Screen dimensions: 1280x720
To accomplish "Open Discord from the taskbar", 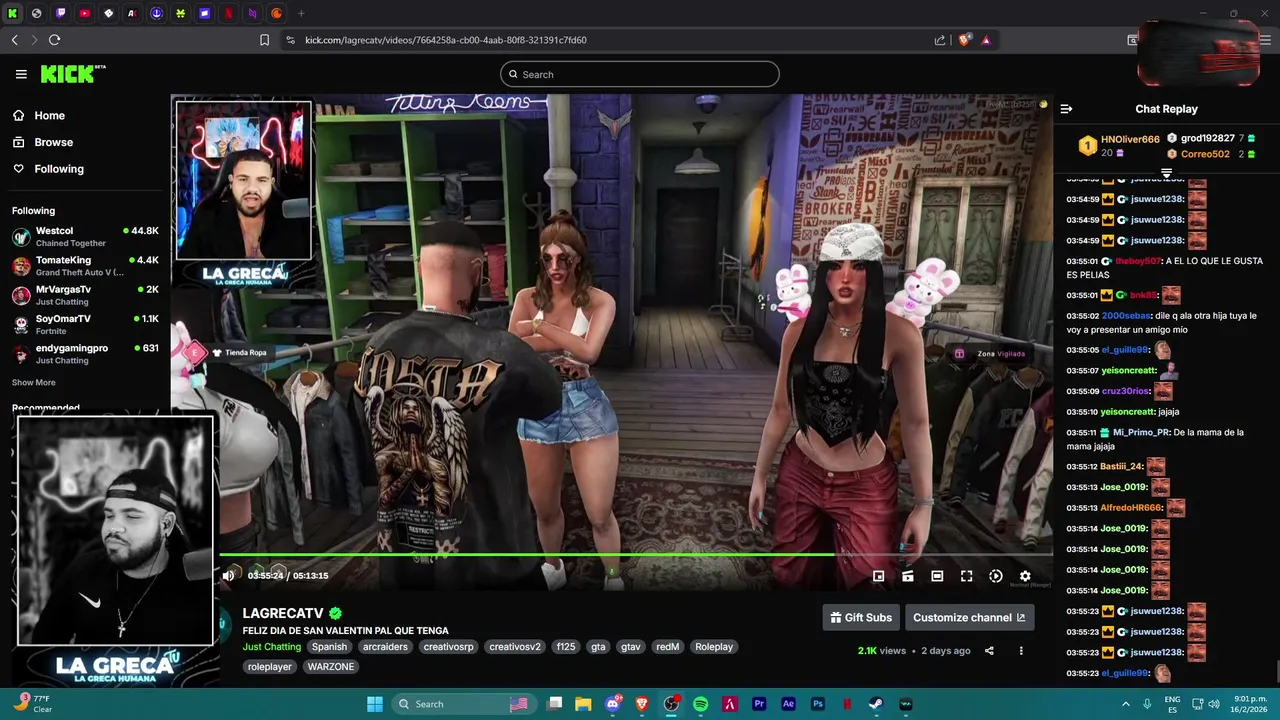I will tap(613, 704).
